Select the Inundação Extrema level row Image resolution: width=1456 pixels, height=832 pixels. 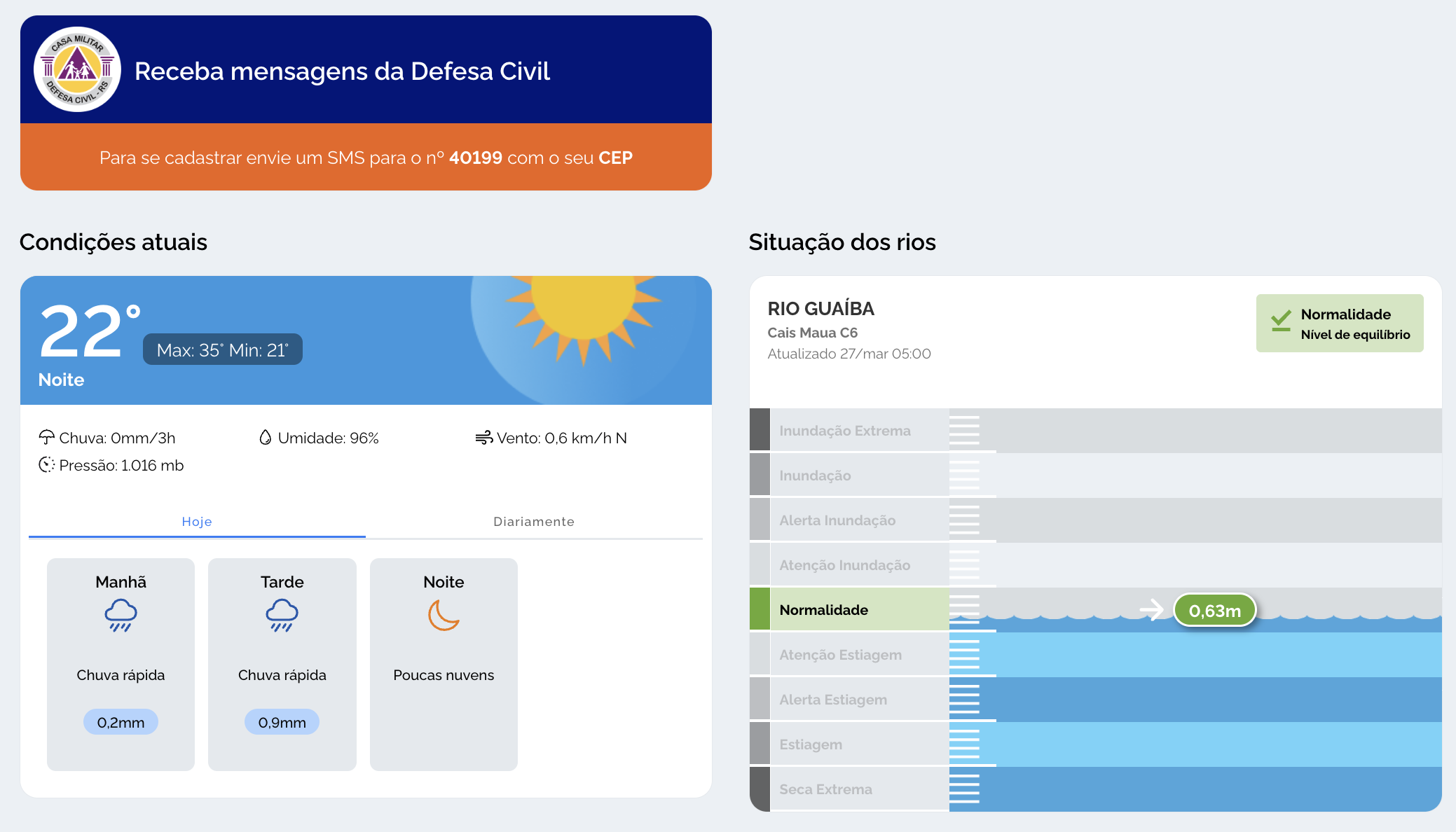point(845,431)
